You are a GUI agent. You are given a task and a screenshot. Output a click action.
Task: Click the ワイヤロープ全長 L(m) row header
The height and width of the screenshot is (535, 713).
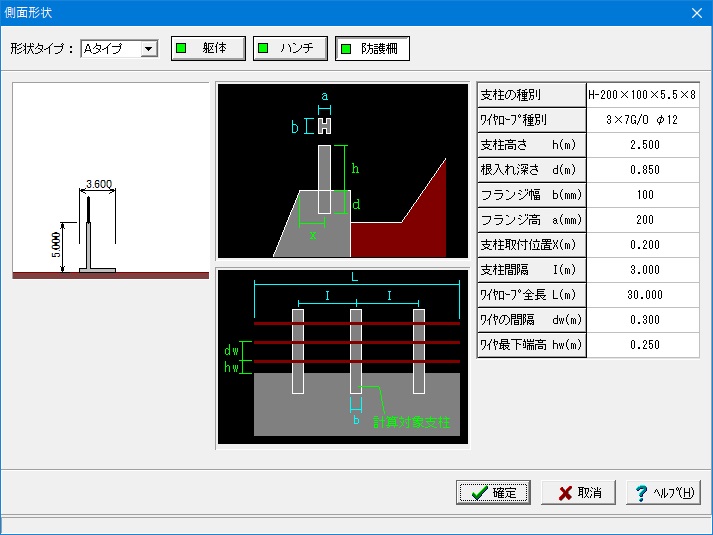click(532, 295)
